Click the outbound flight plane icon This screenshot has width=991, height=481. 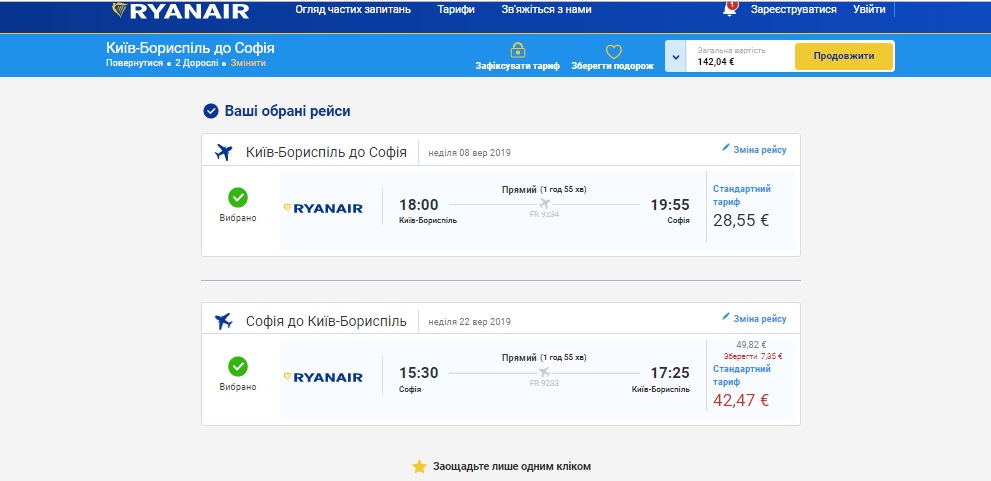pos(224,152)
